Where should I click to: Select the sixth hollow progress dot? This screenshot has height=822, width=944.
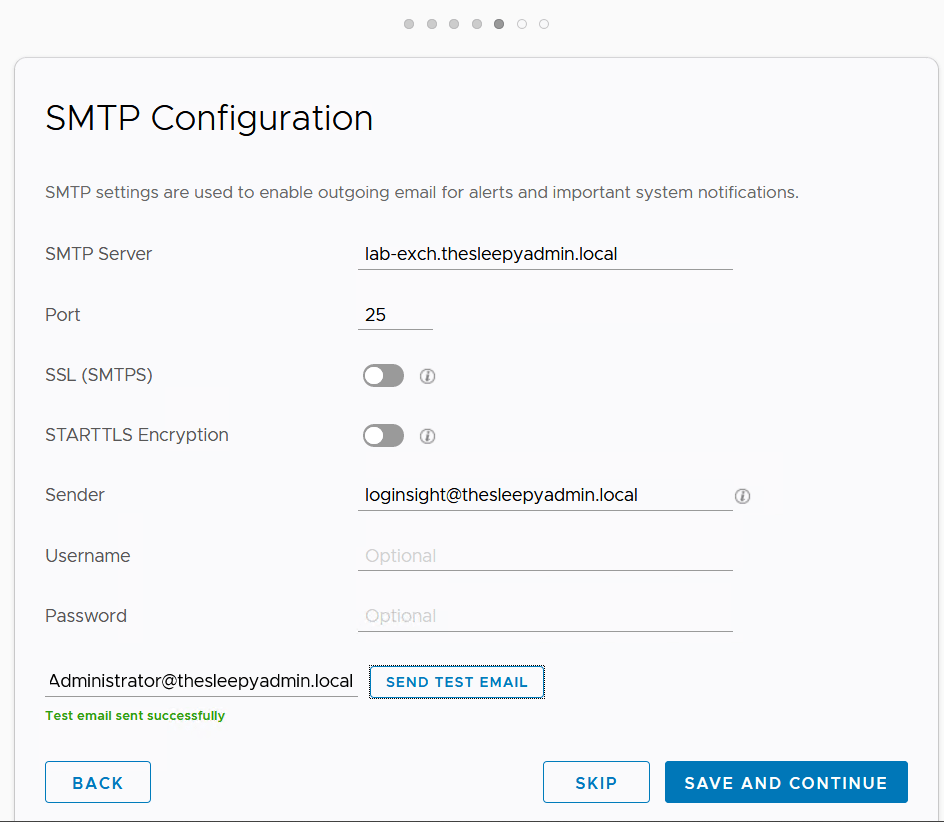522,24
